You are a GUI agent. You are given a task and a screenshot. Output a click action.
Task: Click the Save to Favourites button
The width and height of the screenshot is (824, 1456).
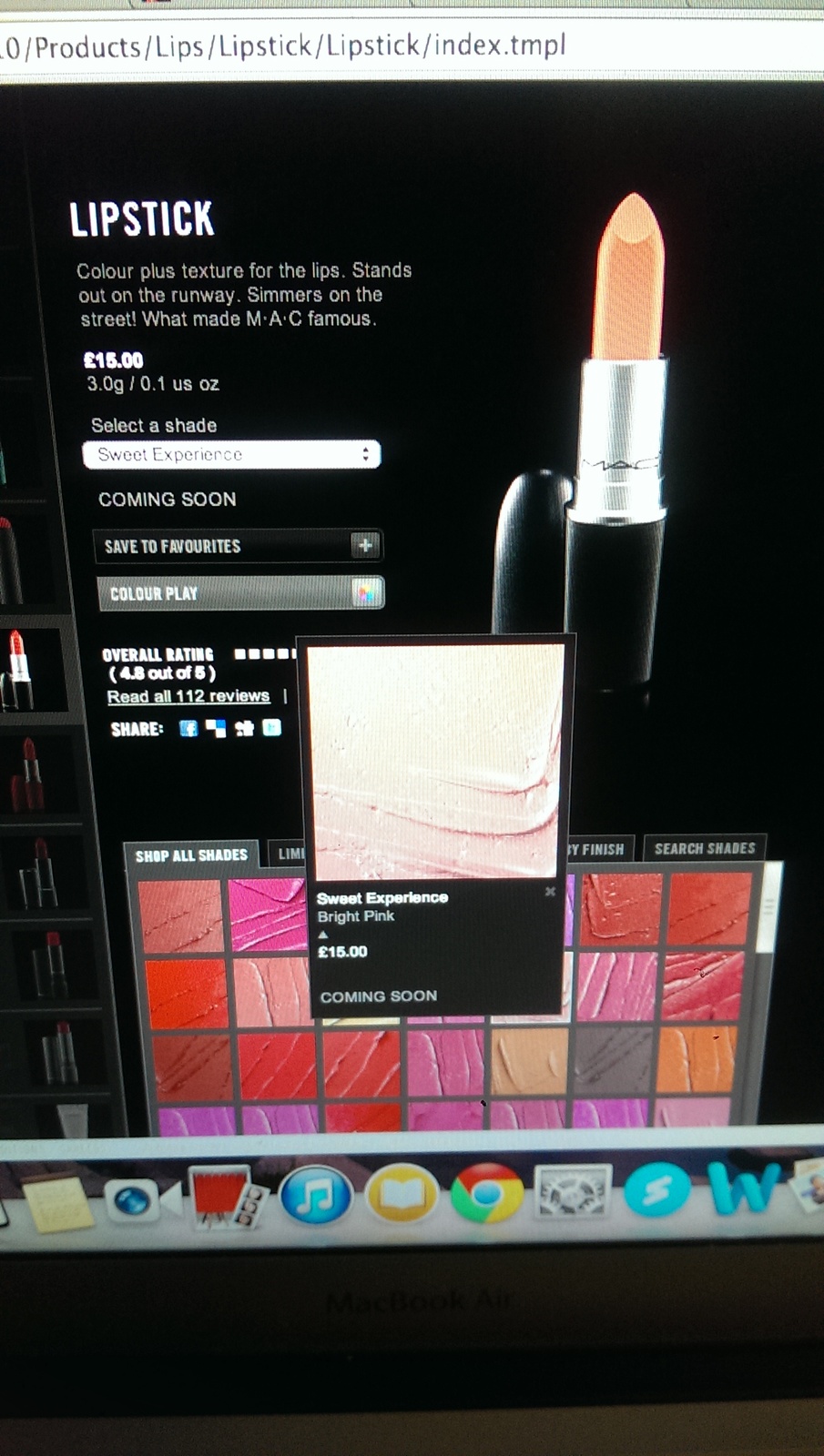coord(238,546)
